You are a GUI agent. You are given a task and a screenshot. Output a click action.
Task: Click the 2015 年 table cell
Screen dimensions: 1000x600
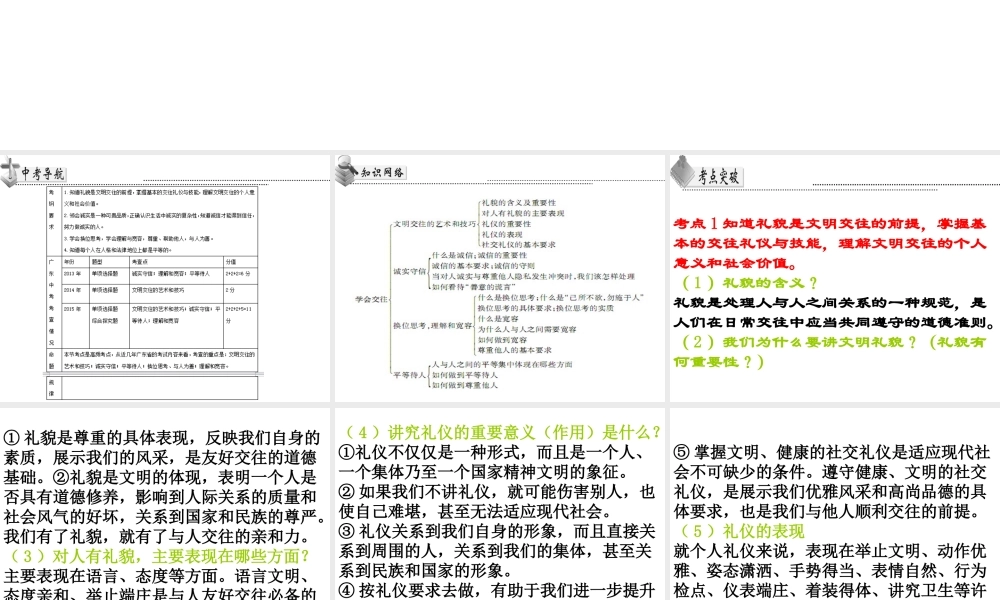pyautogui.click(x=75, y=324)
